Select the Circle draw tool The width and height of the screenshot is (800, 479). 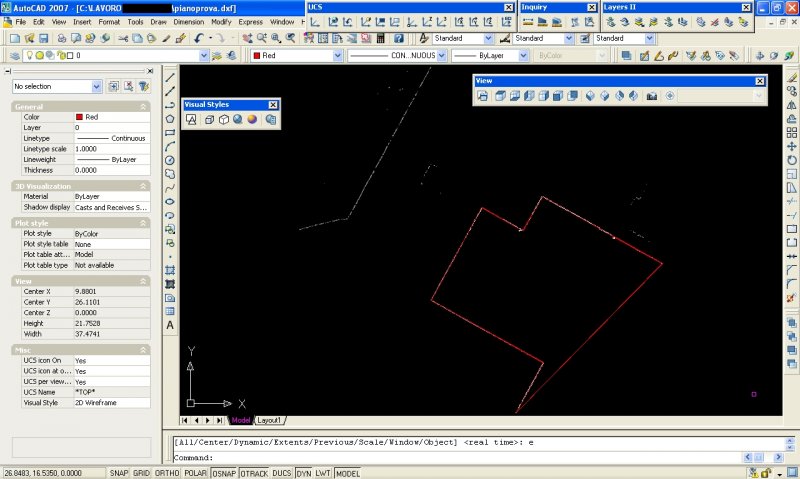click(170, 160)
